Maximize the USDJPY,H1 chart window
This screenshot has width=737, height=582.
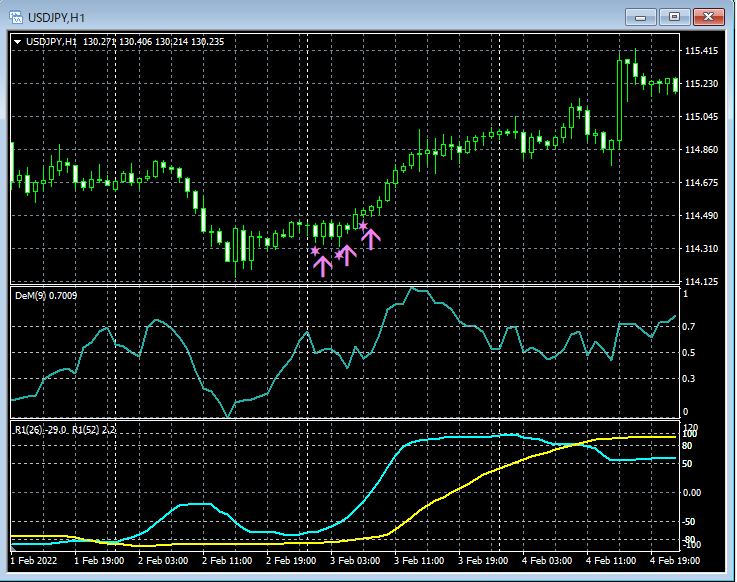pyautogui.click(x=675, y=16)
